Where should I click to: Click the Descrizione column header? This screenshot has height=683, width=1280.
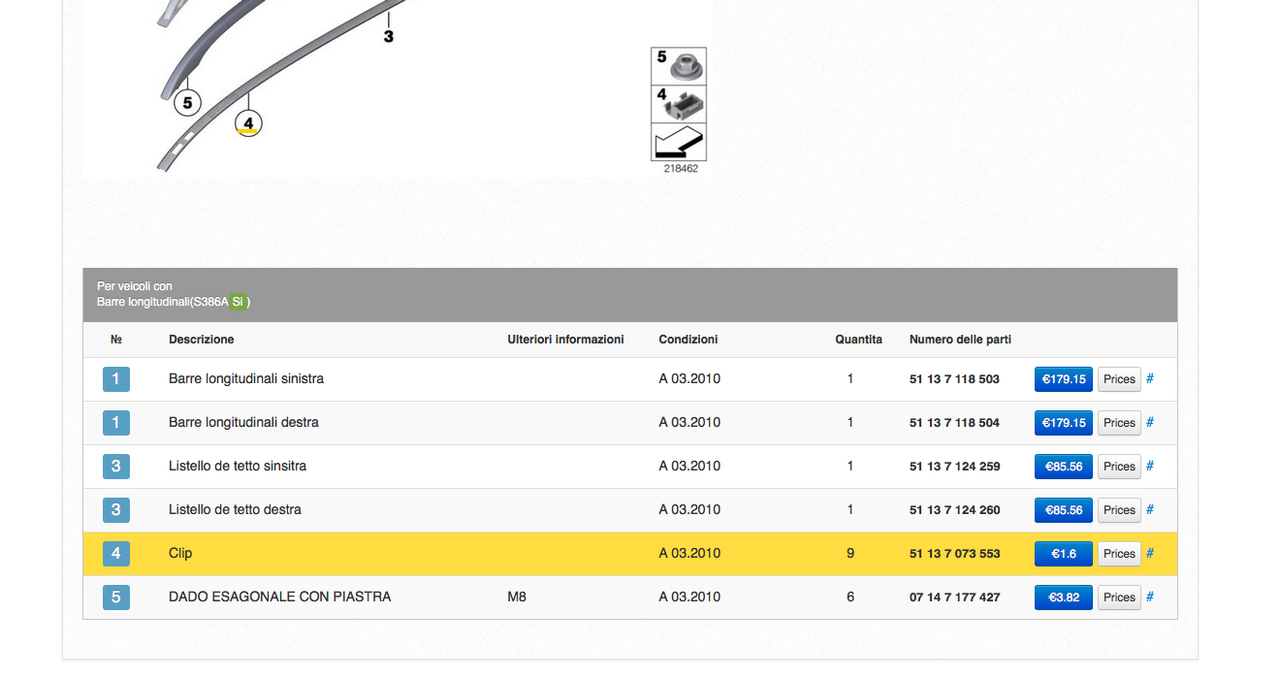201,340
